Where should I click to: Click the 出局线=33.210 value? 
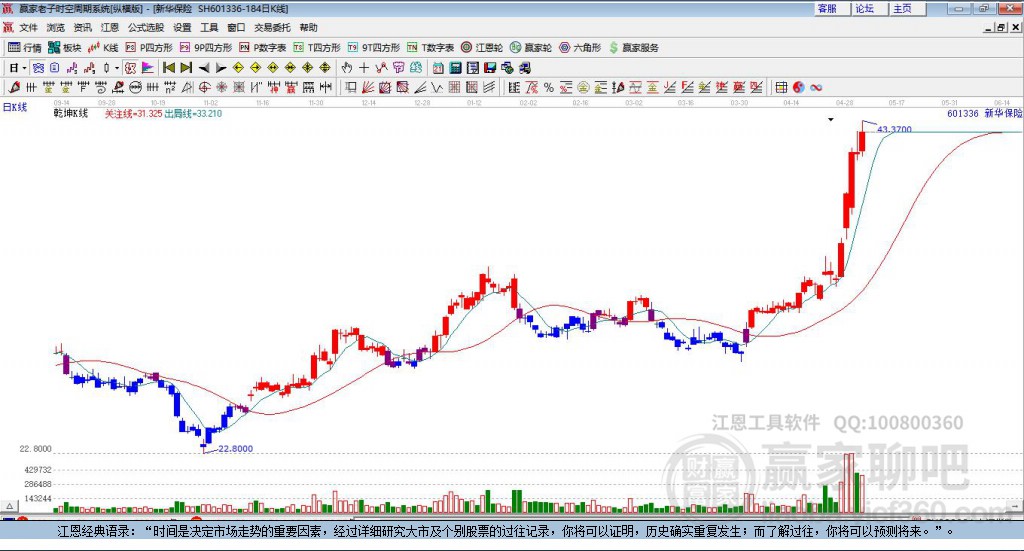(193, 114)
